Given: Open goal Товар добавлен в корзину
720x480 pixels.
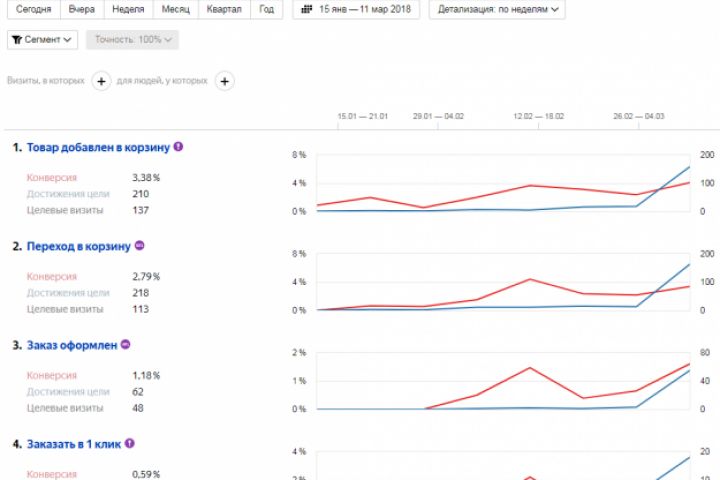Looking at the screenshot, I should (x=98, y=147).
